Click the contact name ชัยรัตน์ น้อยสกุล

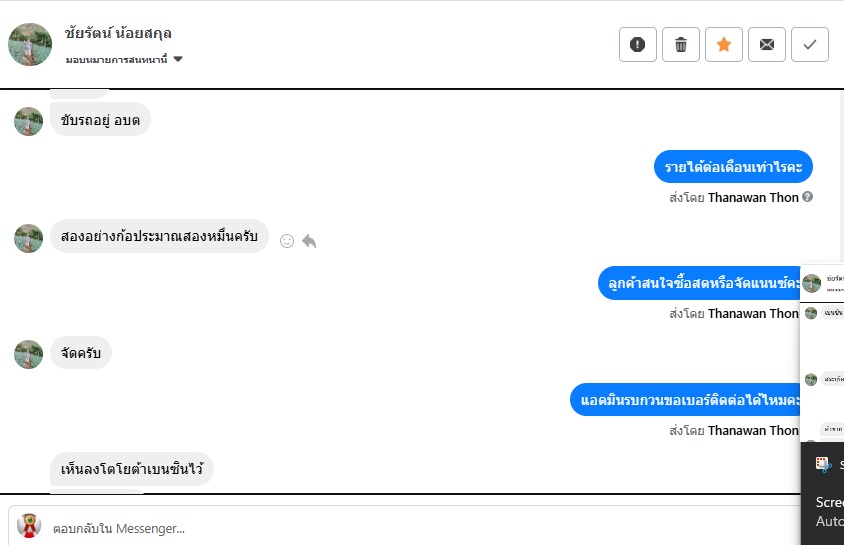(x=118, y=33)
